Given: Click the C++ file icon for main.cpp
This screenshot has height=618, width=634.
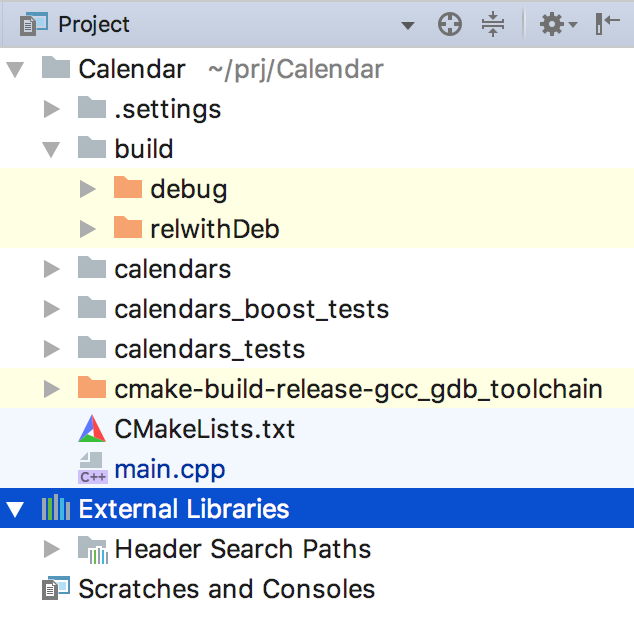Looking at the screenshot, I should pyautogui.click(x=93, y=468).
